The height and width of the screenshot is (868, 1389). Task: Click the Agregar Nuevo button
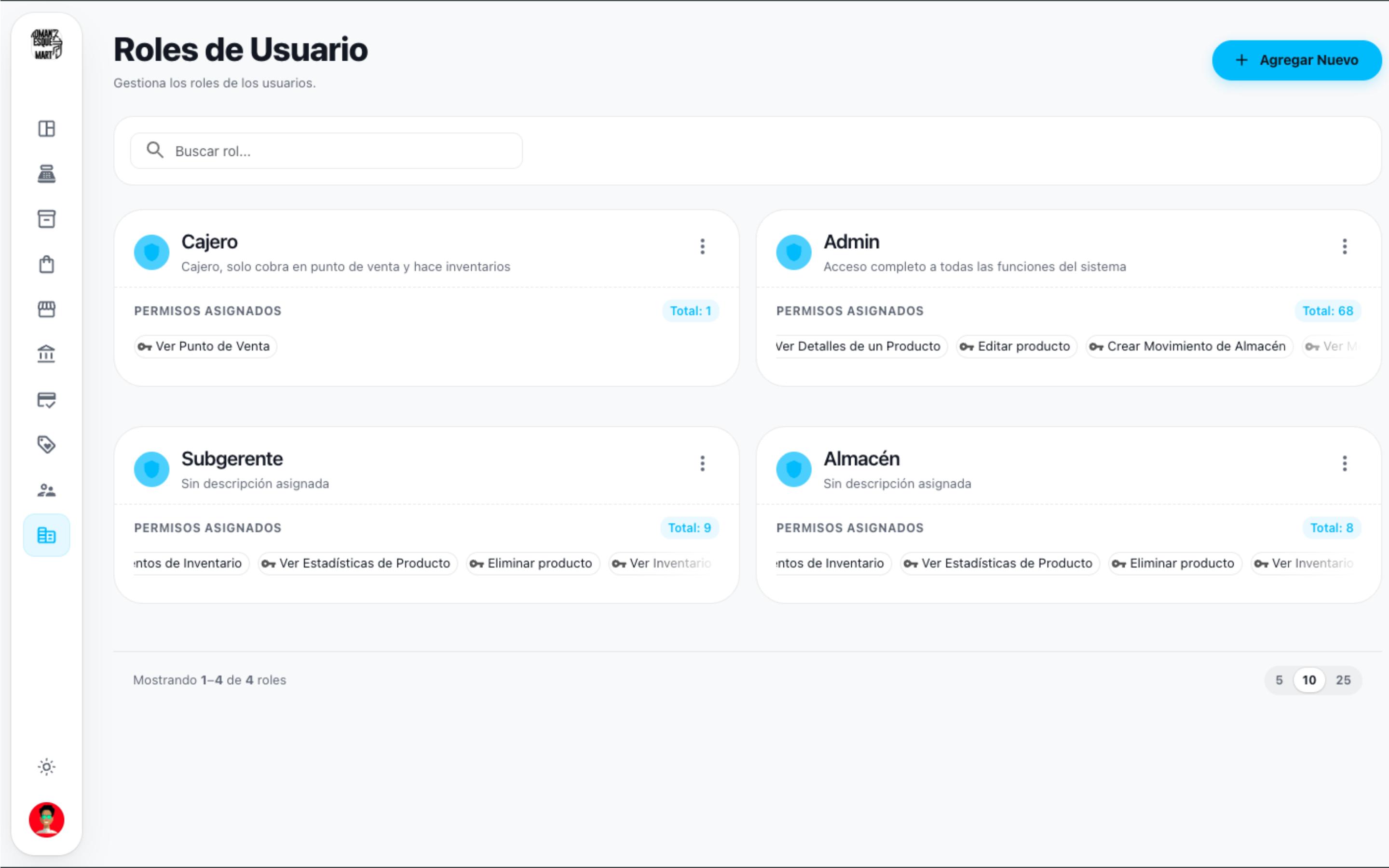click(1296, 60)
